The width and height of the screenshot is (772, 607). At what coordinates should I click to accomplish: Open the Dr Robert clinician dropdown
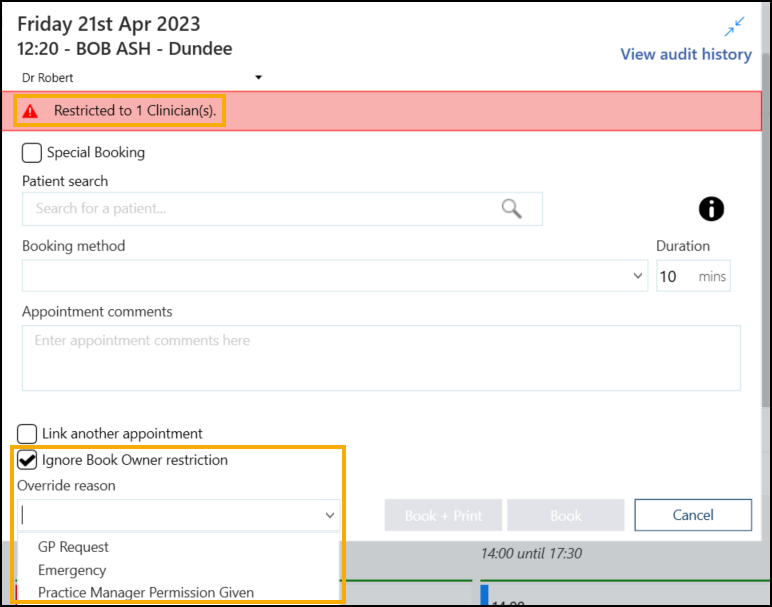tap(258, 77)
